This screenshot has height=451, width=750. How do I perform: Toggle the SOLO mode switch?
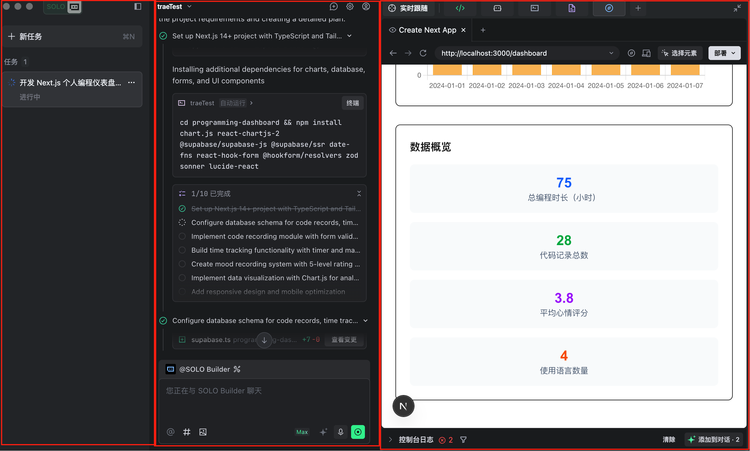click(63, 7)
